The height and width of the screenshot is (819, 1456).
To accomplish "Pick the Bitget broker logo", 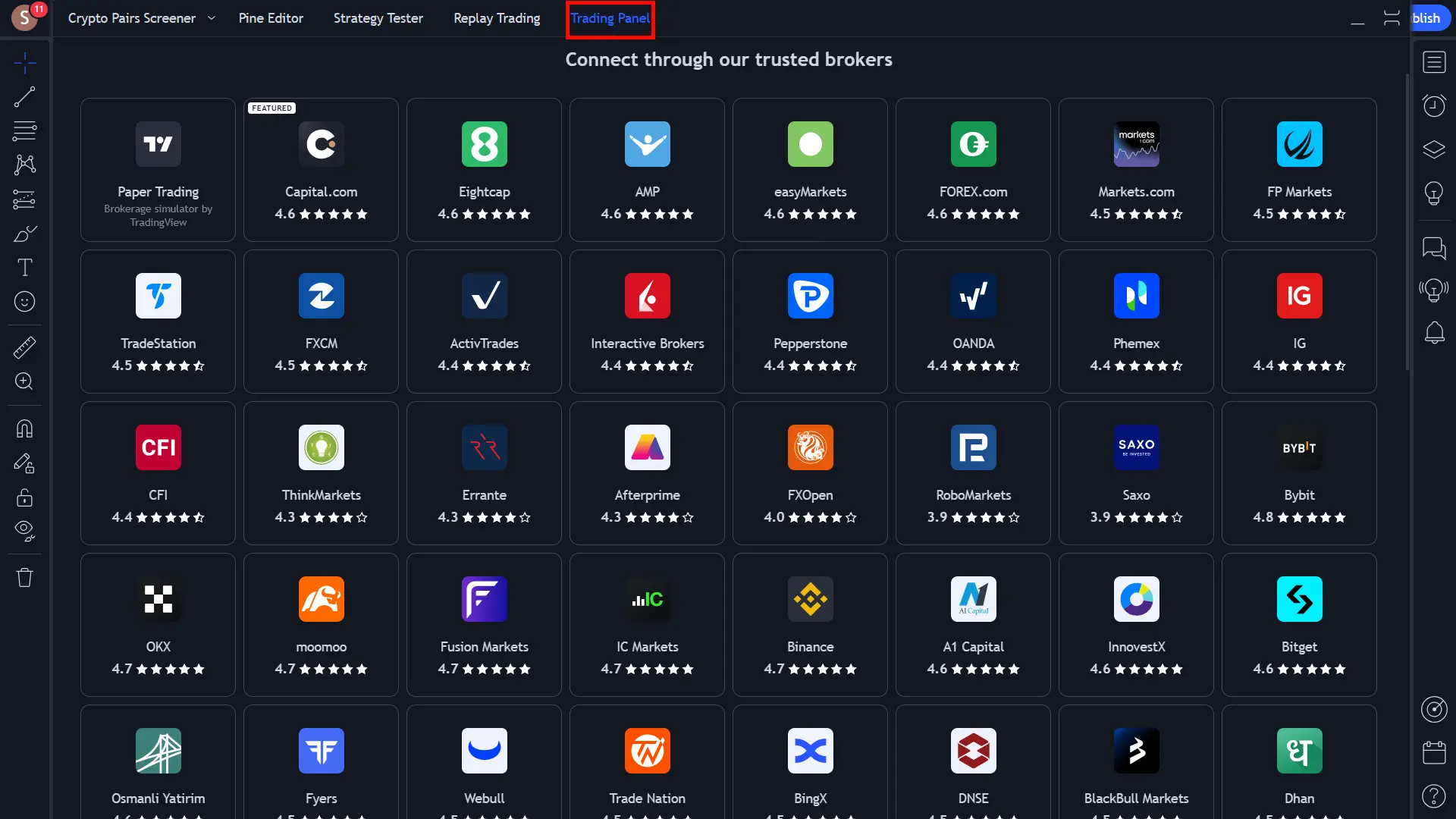I will click(1299, 599).
